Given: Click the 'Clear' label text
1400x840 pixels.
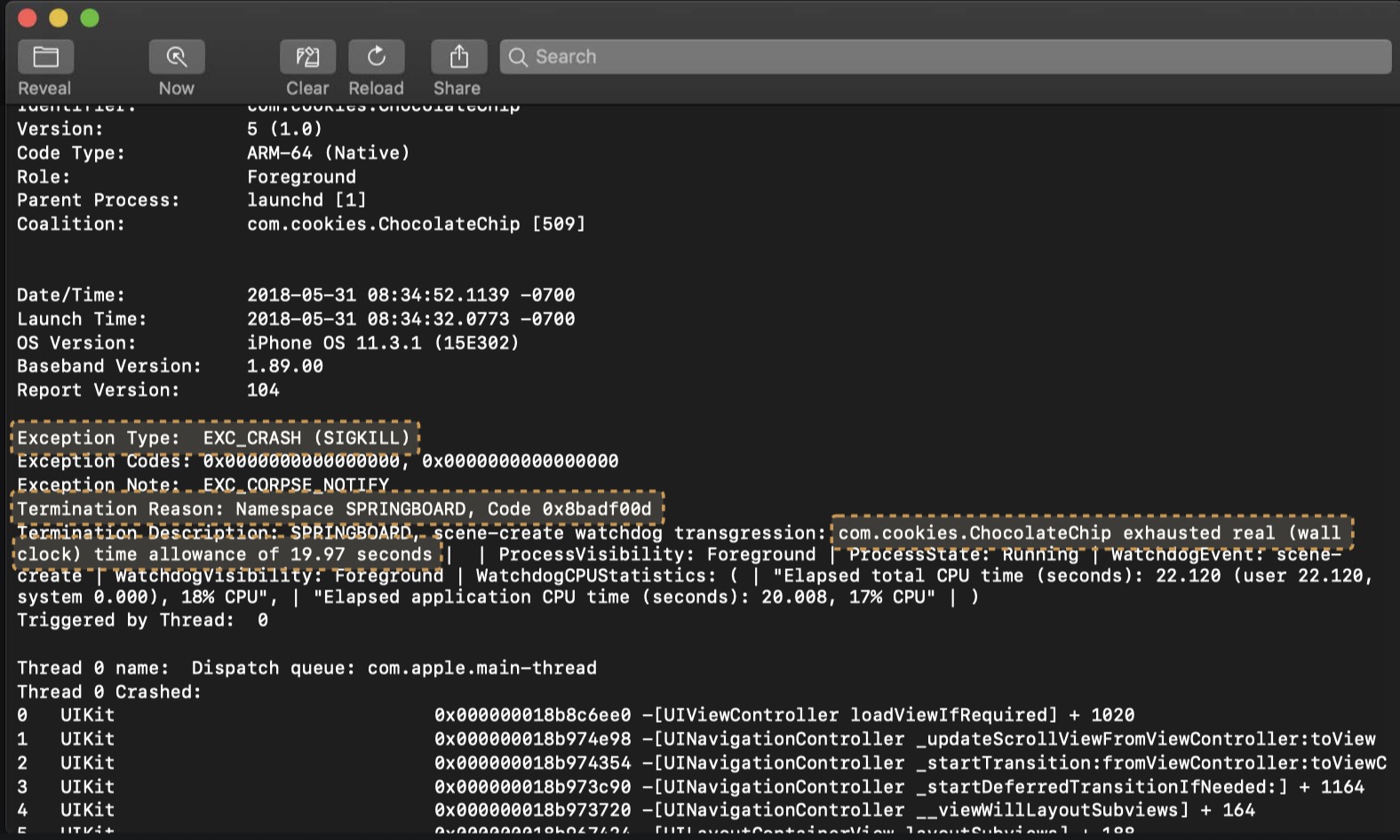Looking at the screenshot, I should 307,88.
